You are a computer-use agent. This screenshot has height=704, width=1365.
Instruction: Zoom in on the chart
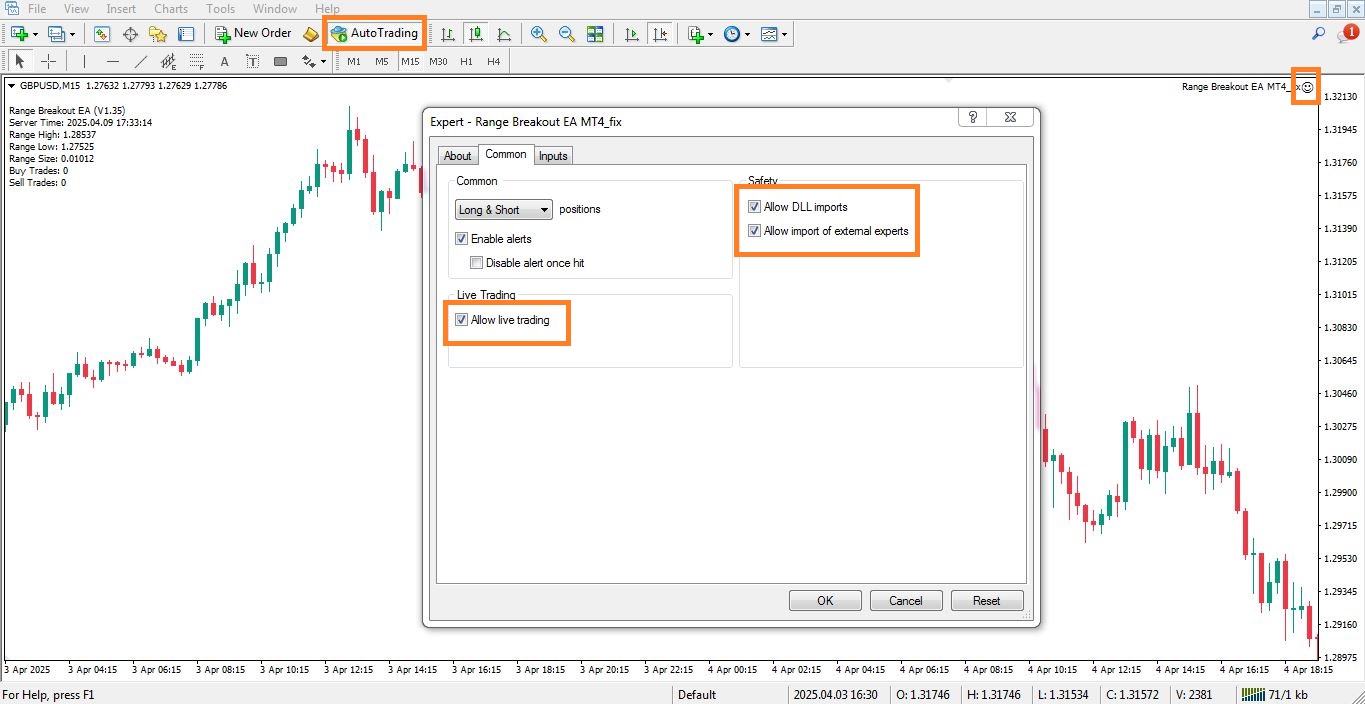point(538,33)
